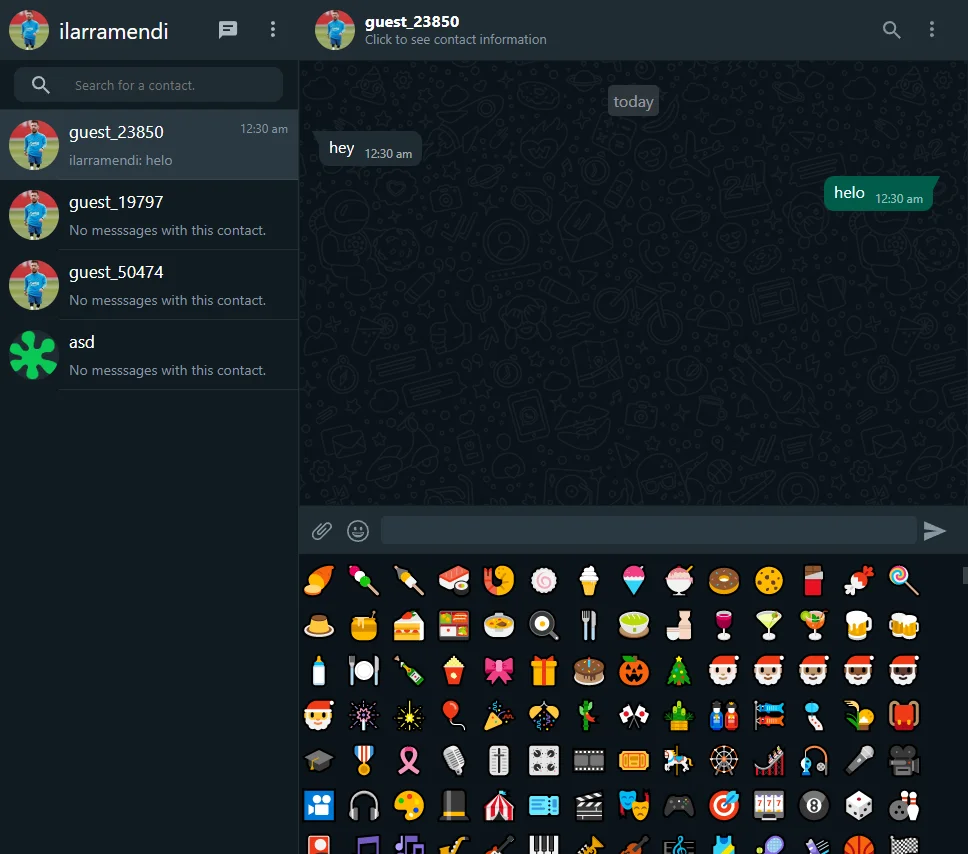968x854 pixels.
Task: Insert the lollipop emoji
Action: coord(904,580)
